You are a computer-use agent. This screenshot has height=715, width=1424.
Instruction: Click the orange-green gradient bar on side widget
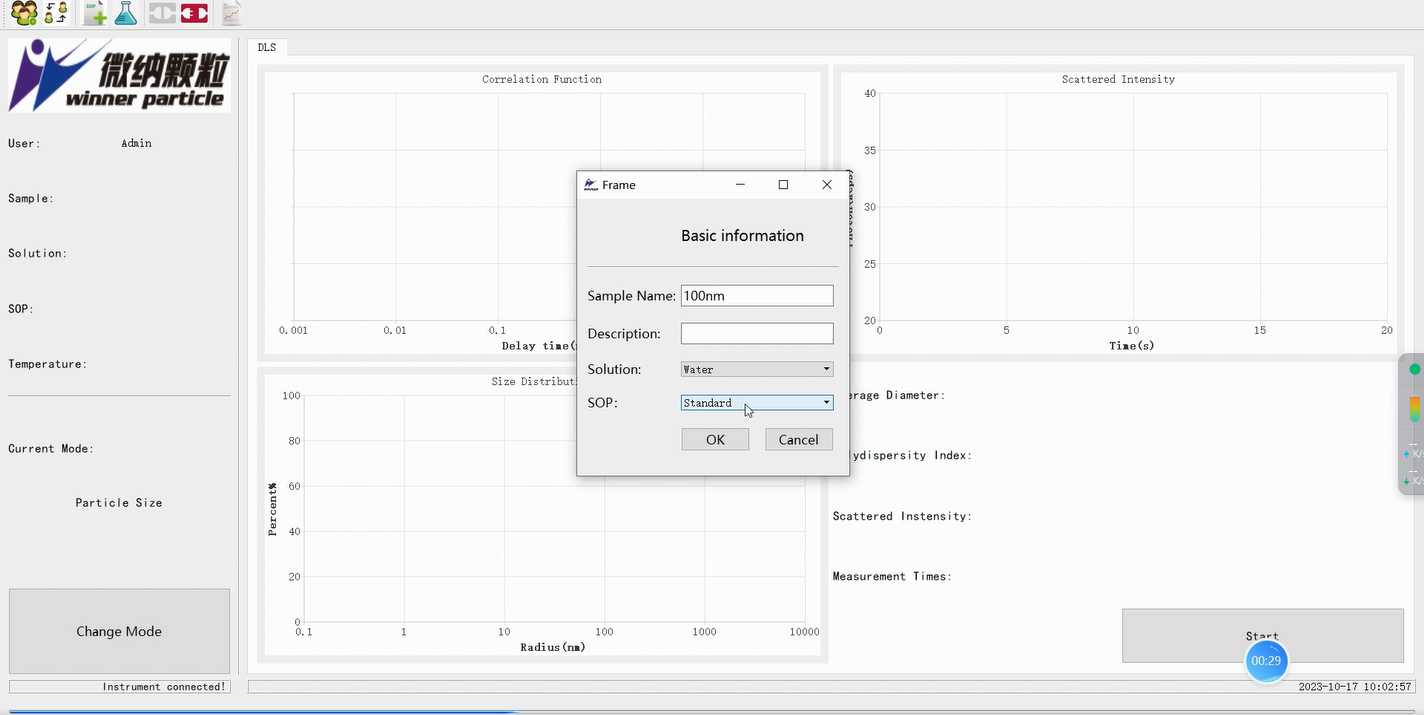[x=1414, y=408]
